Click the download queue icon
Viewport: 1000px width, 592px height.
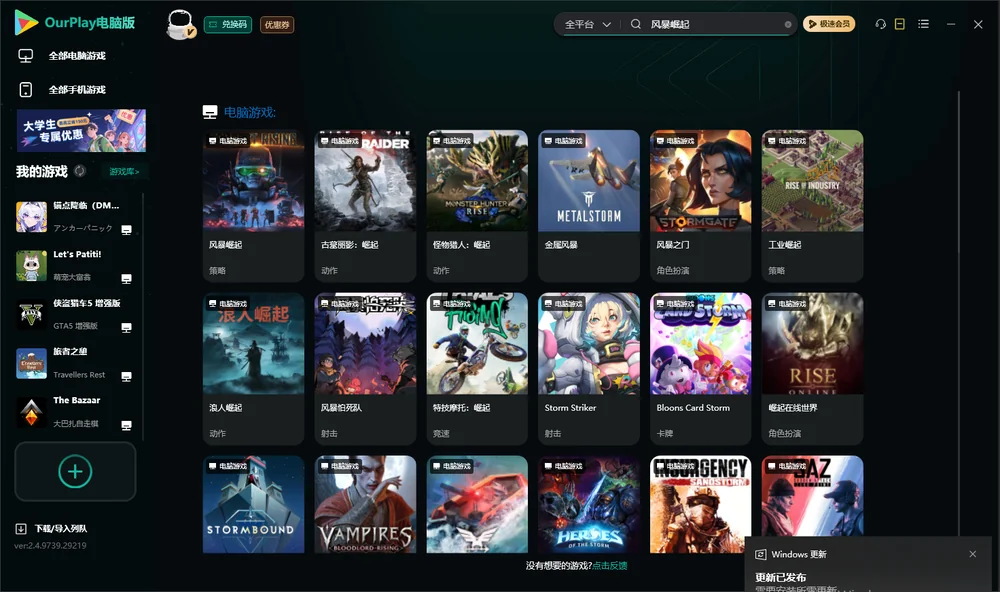[x=21, y=528]
